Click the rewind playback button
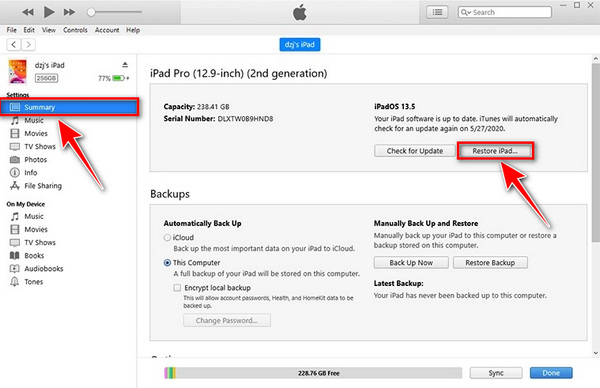 pos(28,12)
